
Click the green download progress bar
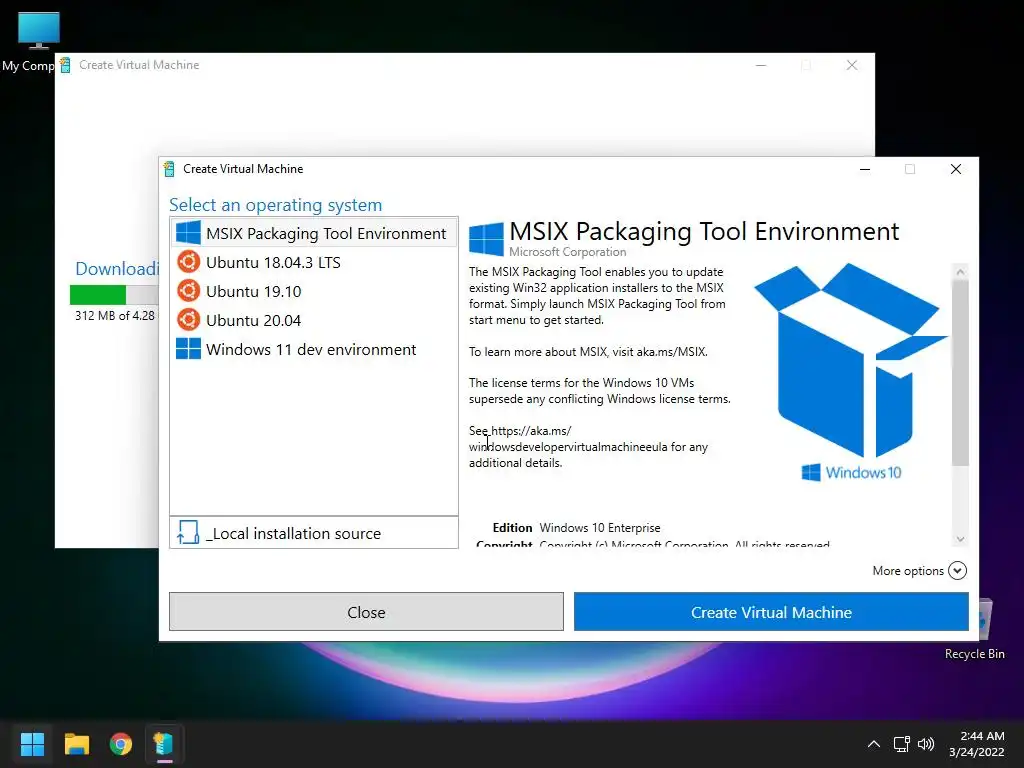point(98,295)
